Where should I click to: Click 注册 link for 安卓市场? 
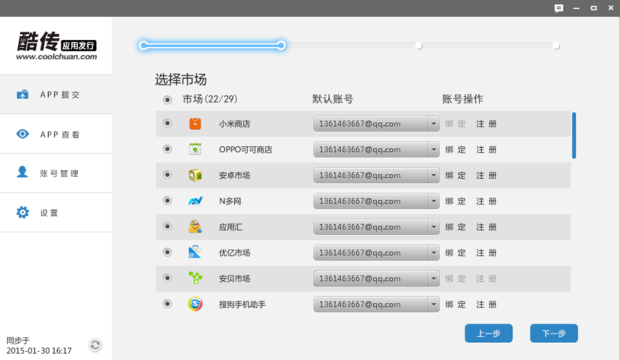tap(486, 175)
